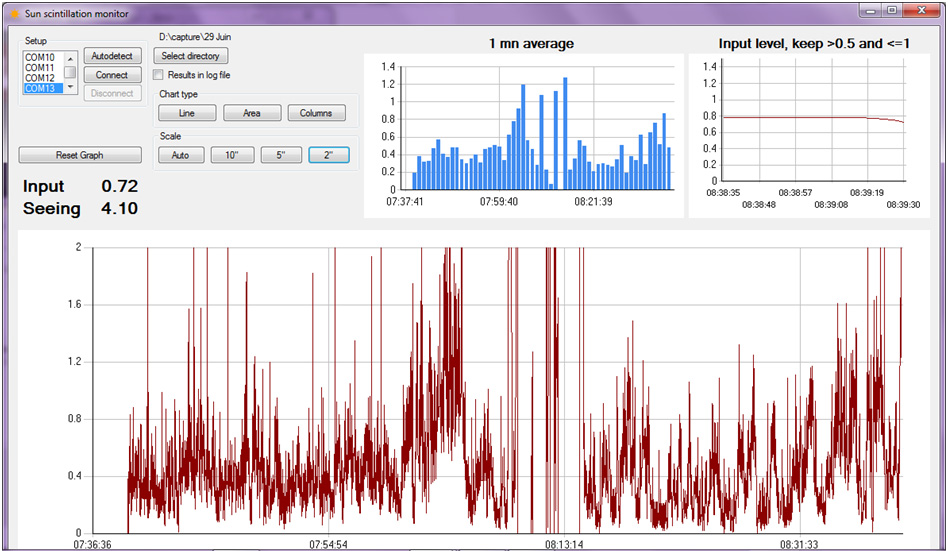
Task: Switch chart type to Columns
Action: click(x=316, y=113)
